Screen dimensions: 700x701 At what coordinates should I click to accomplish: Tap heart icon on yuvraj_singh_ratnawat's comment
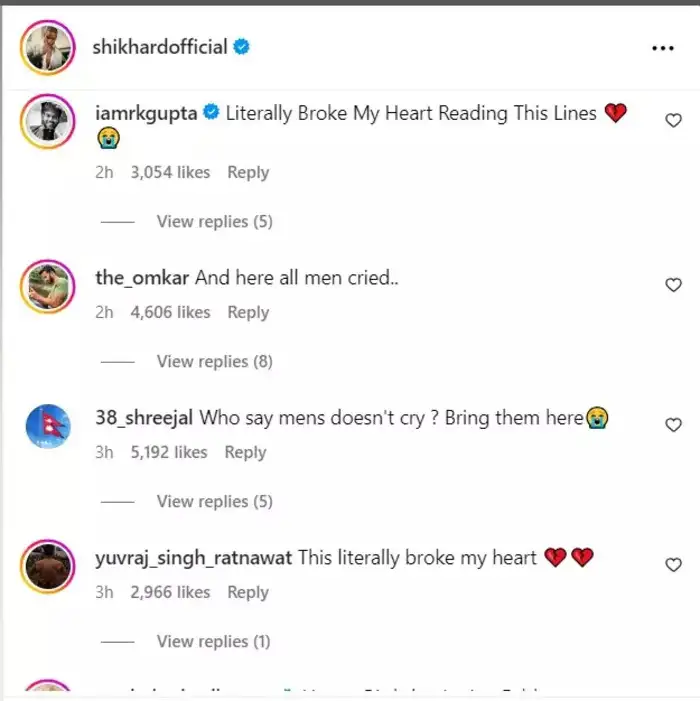(x=673, y=565)
